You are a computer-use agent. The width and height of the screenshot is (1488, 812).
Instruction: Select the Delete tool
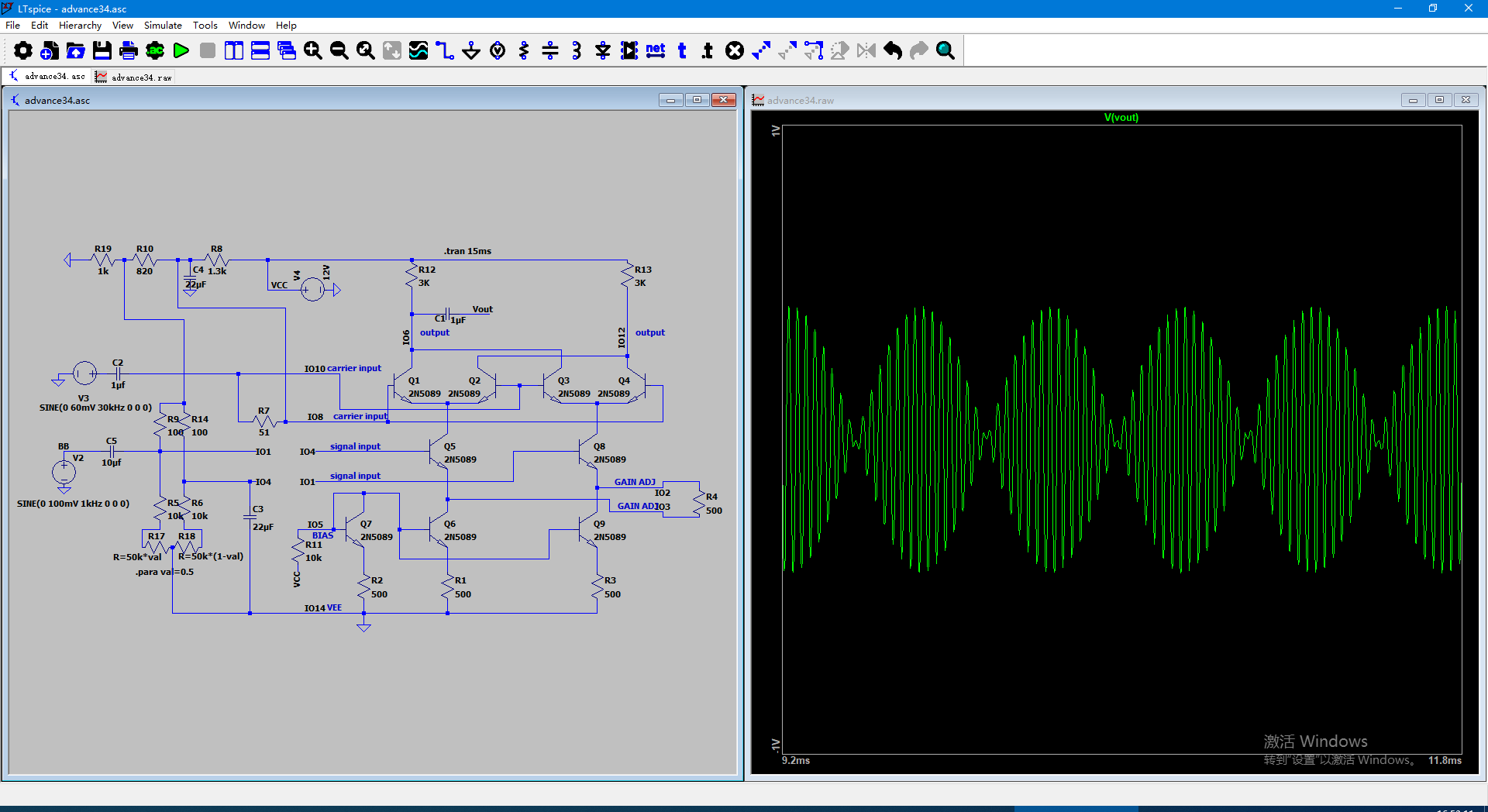pyautogui.click(x=735, y=51)
